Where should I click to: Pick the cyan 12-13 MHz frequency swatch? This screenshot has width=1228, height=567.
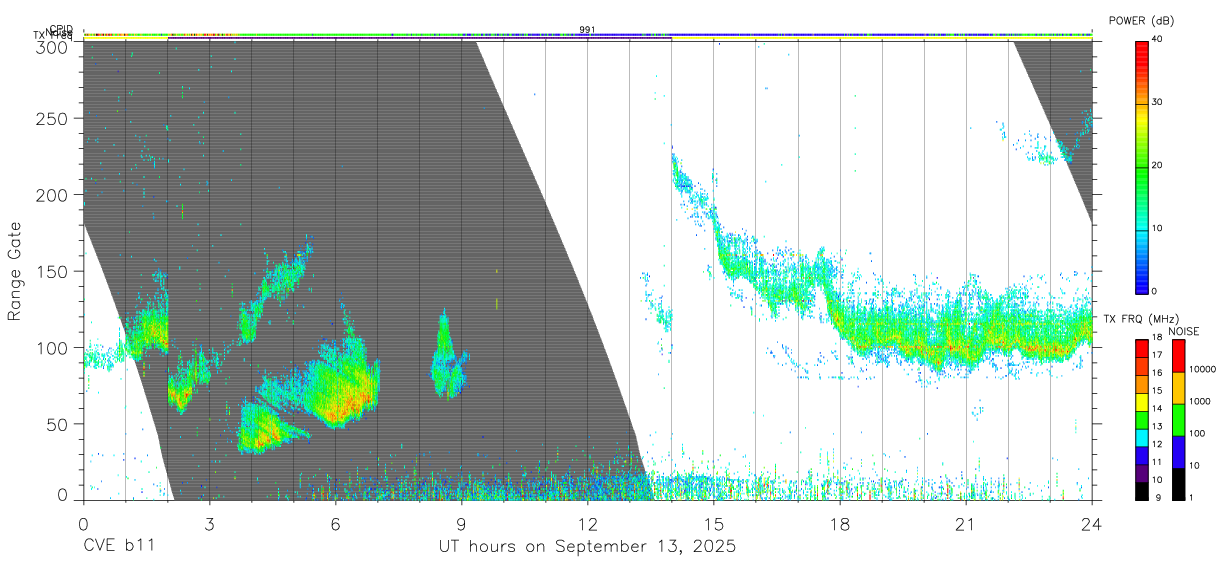pyautogui.click(x=1142, y=436)
